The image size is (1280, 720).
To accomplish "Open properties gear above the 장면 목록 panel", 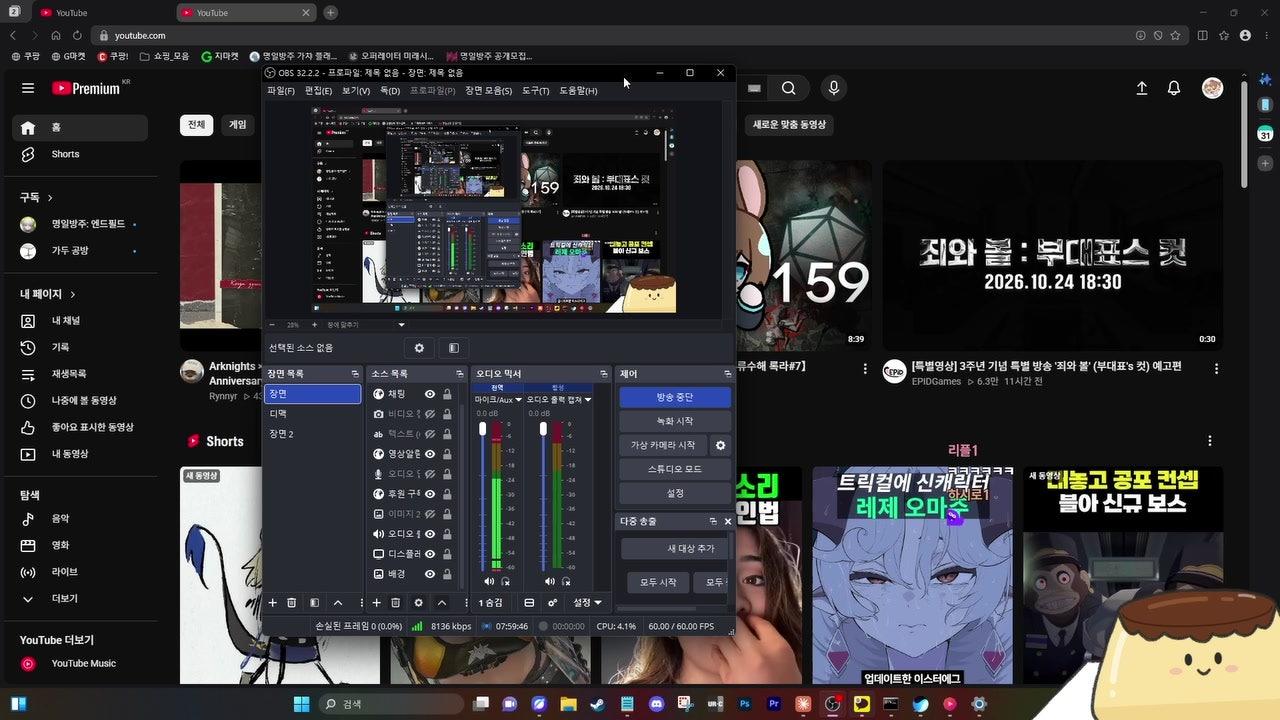I will coord(419,348).
